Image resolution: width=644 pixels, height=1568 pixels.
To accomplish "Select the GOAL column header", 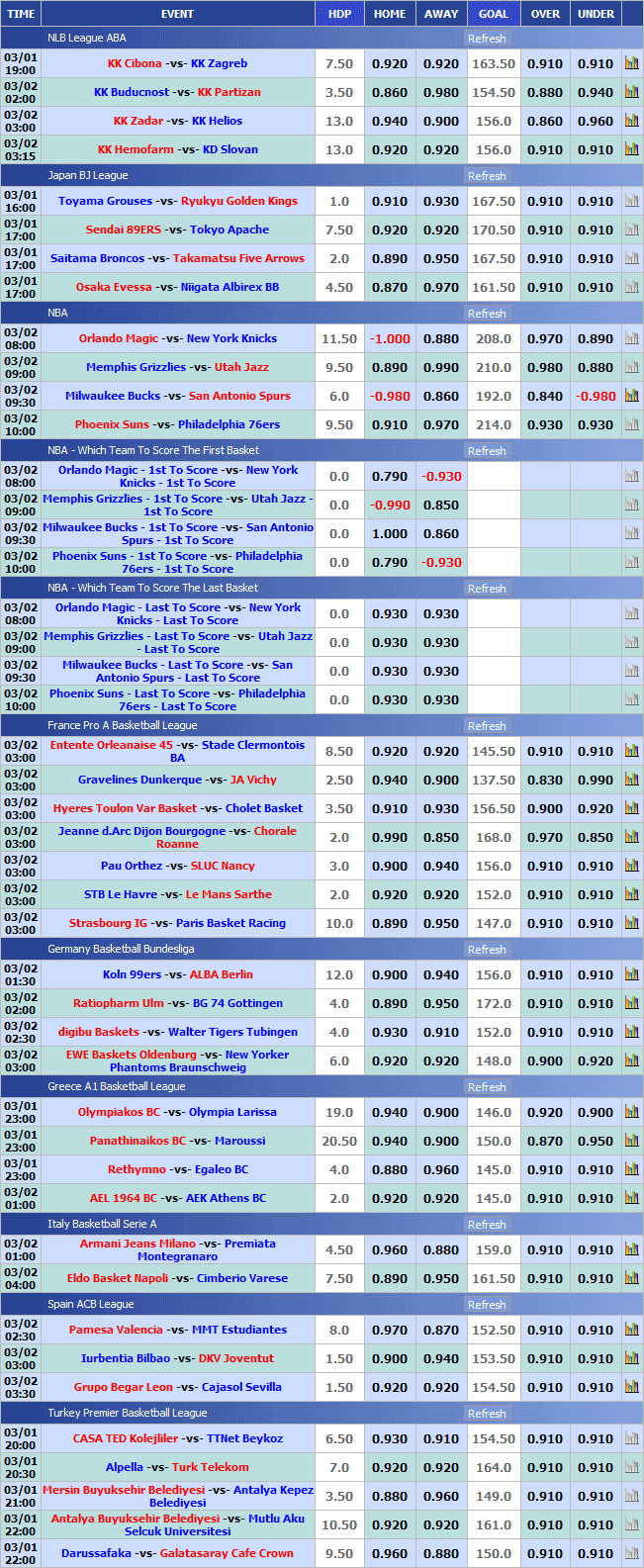I will pyautogui.click(x=494, y=14).
